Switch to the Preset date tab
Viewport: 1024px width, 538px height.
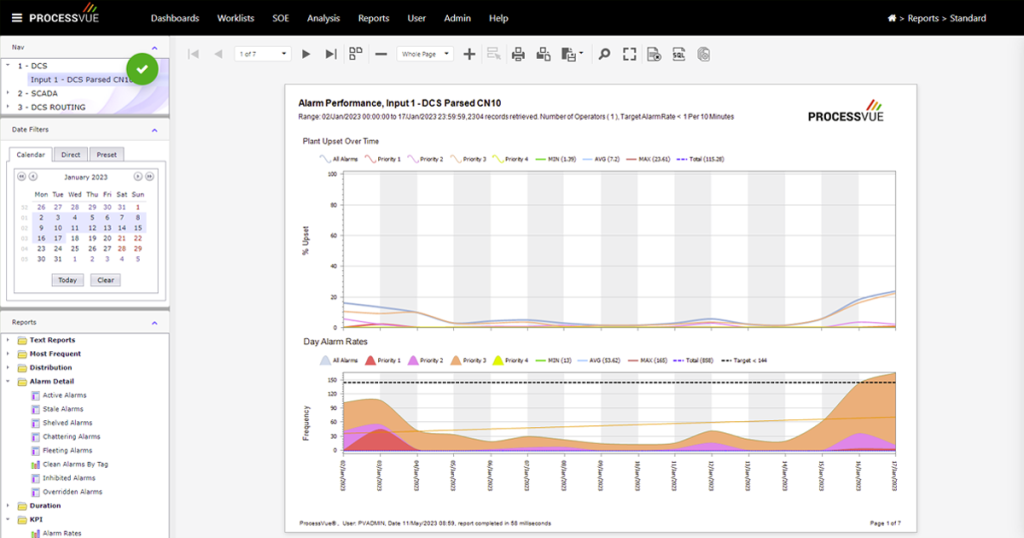click(106, 155)
